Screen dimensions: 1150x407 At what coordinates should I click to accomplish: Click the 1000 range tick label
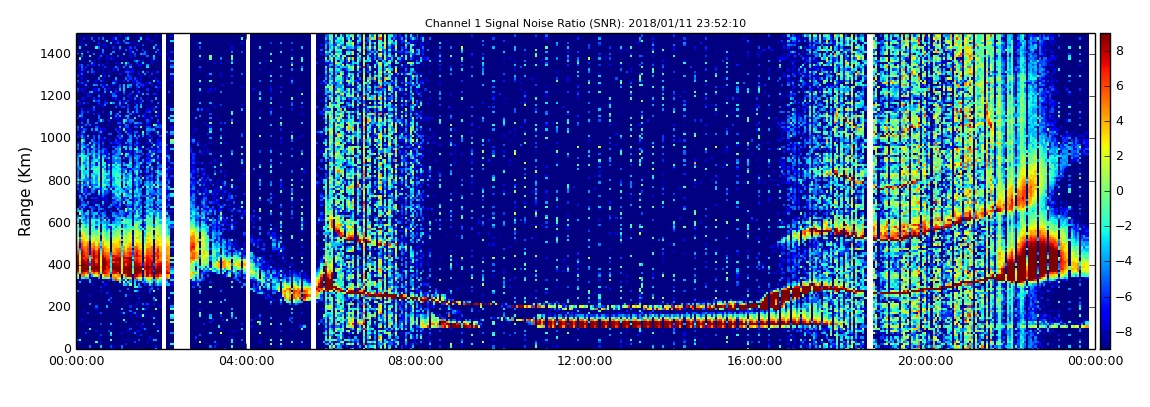pyautogui.click(x=57, y=138)
